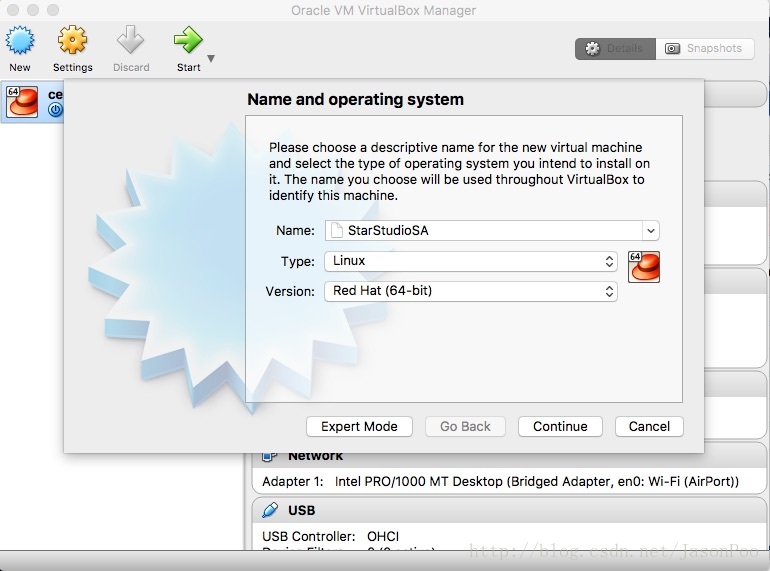Open the Settings gear icon
This screenshot has width=770, height=571.
click(72, 39)
